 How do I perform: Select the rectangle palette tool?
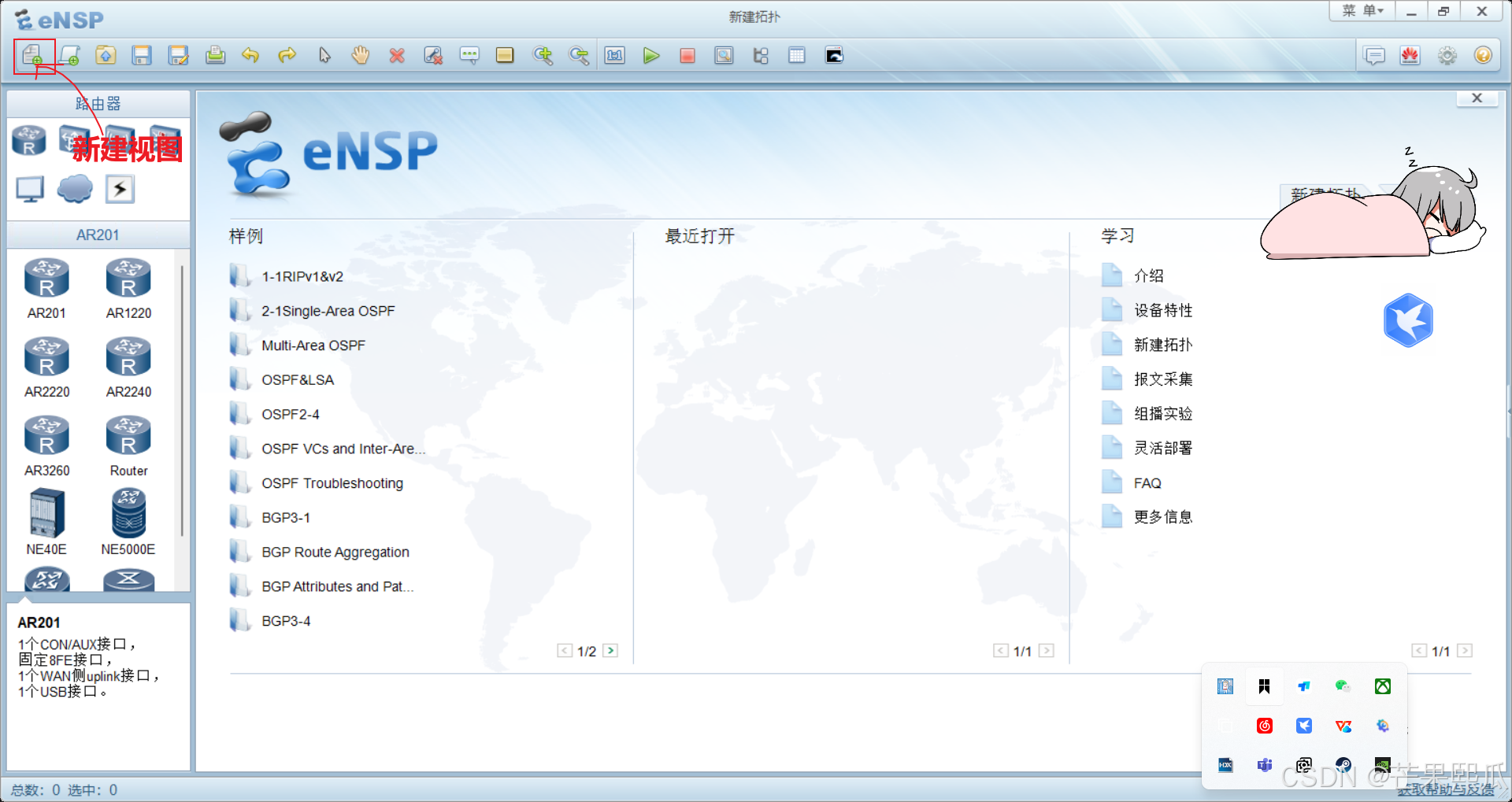[505, 55]
